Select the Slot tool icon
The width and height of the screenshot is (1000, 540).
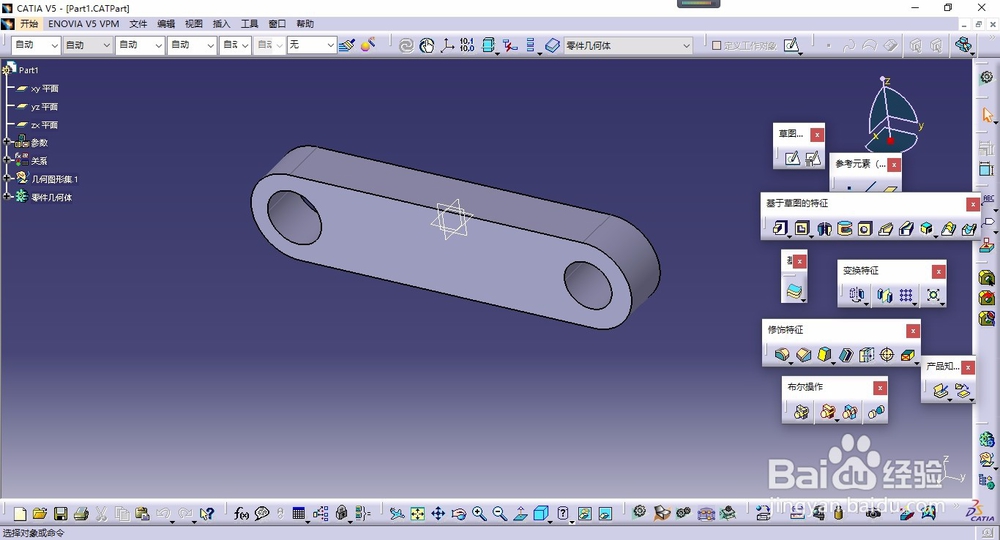pyautogui.click(x=906, y=228)
